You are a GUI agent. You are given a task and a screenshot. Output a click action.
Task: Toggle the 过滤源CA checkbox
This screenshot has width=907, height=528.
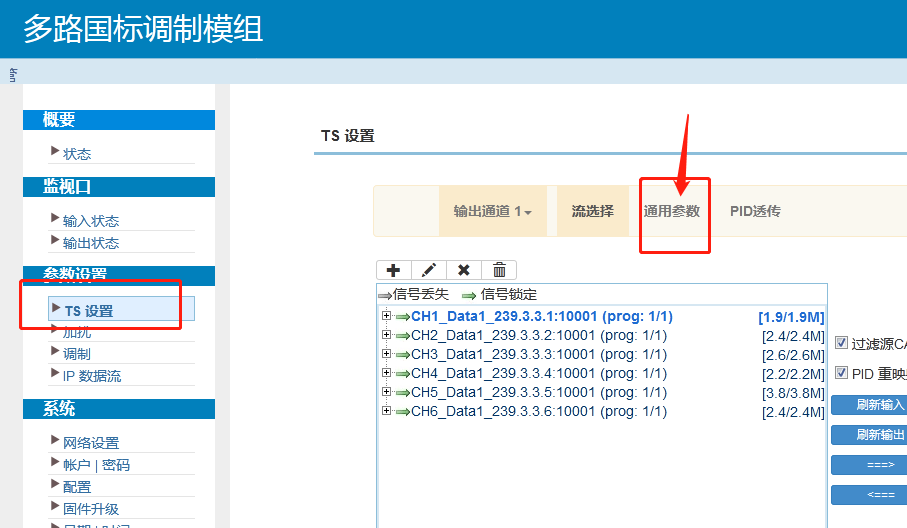(841, 343)
